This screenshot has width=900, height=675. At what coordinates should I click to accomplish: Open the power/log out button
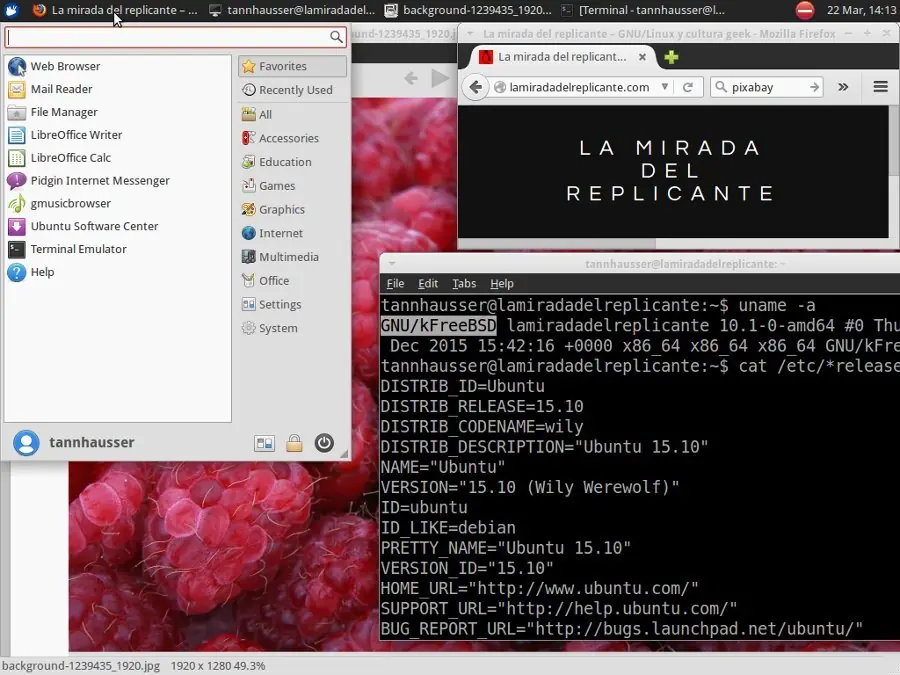point(324,443)
